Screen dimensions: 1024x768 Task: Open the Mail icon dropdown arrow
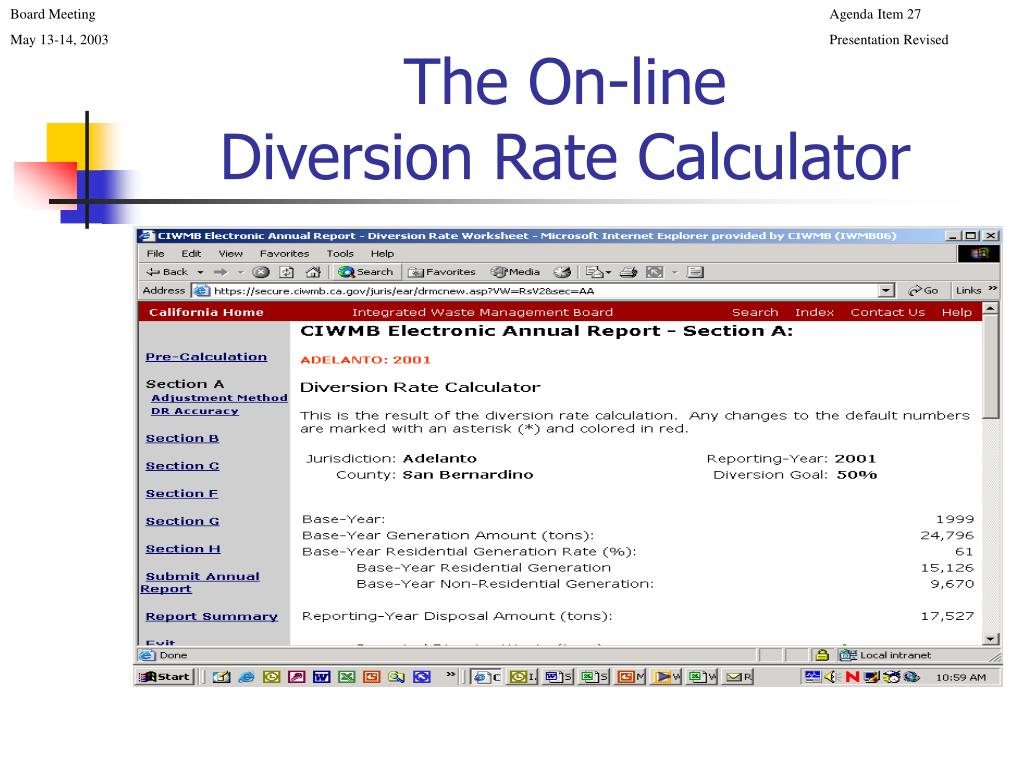609,272
